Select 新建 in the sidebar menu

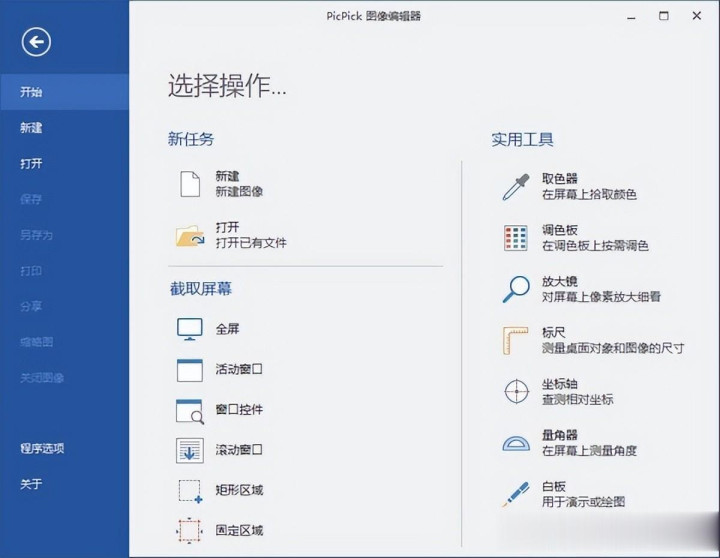pyautogui.click(x=64, y=128)
